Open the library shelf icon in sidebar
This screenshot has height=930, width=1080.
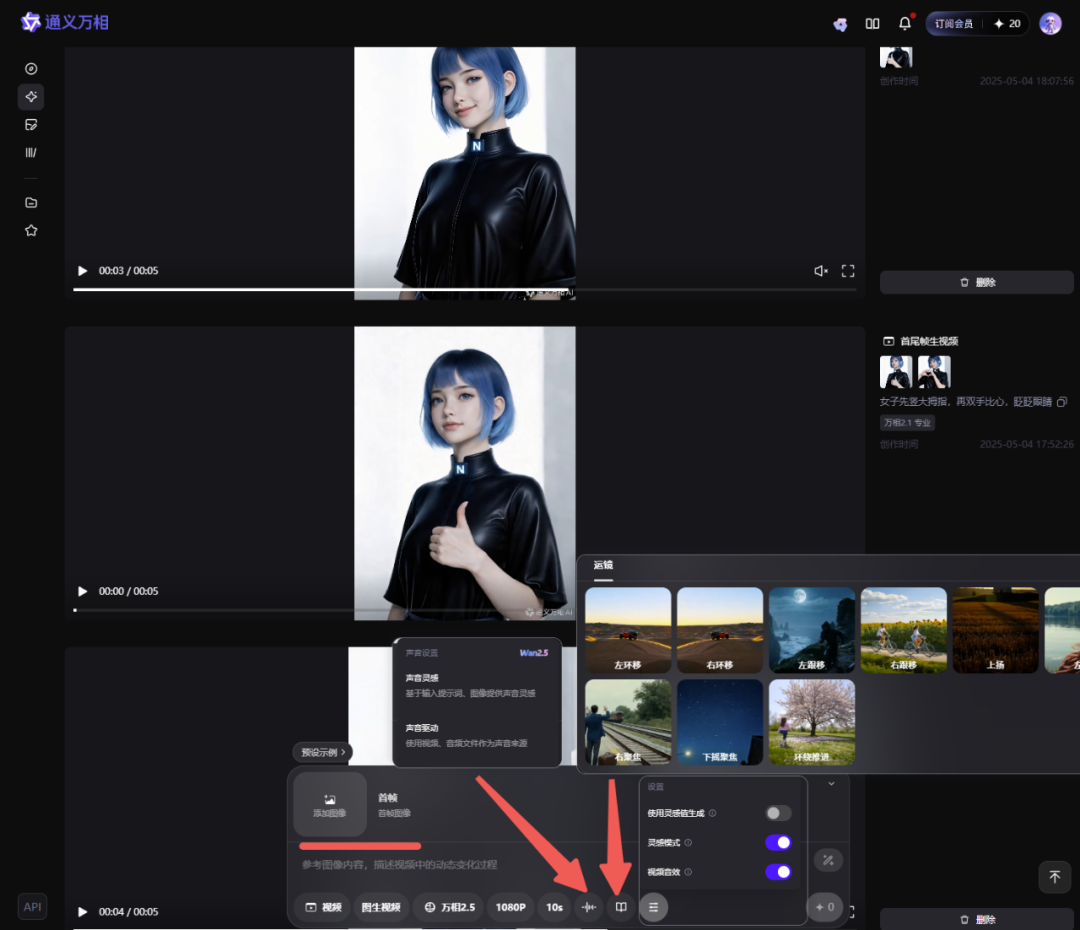coord(31,153)
